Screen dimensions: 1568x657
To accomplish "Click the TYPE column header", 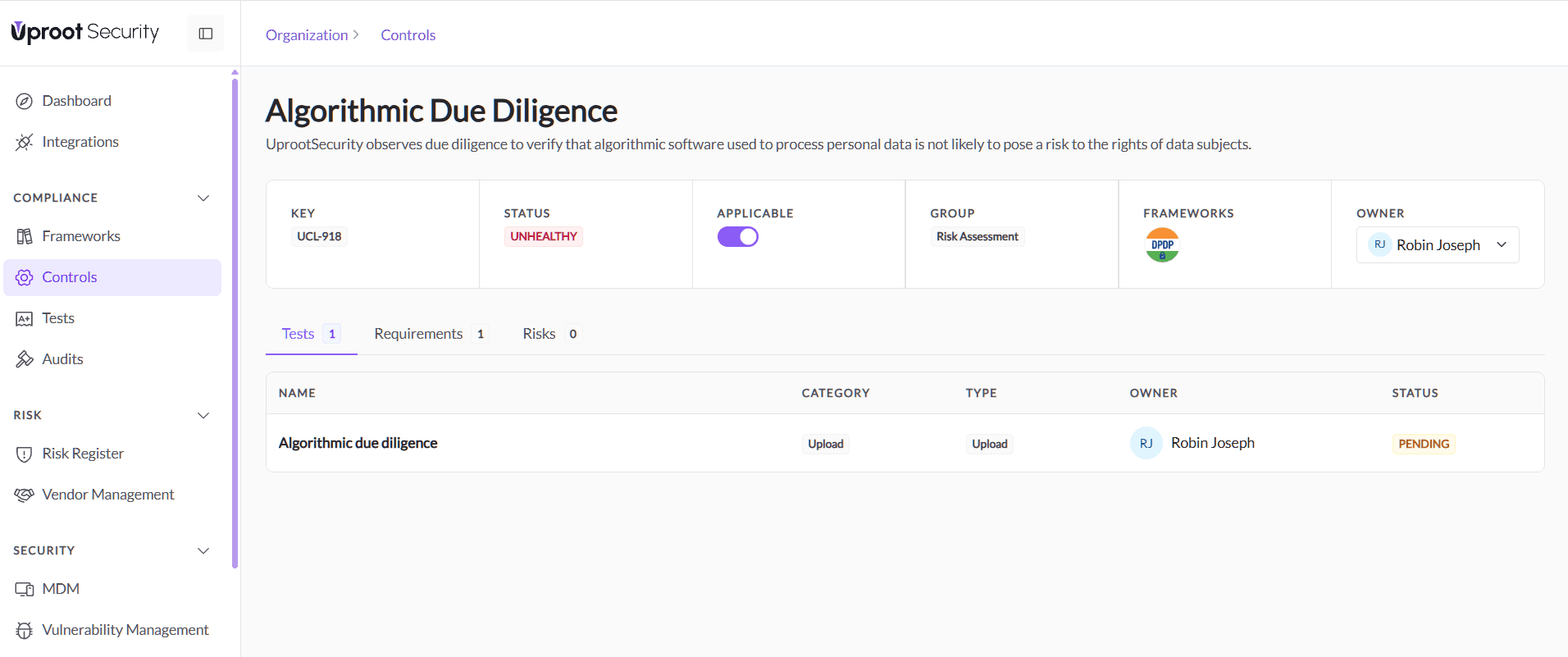I will (x=981, y=393).
